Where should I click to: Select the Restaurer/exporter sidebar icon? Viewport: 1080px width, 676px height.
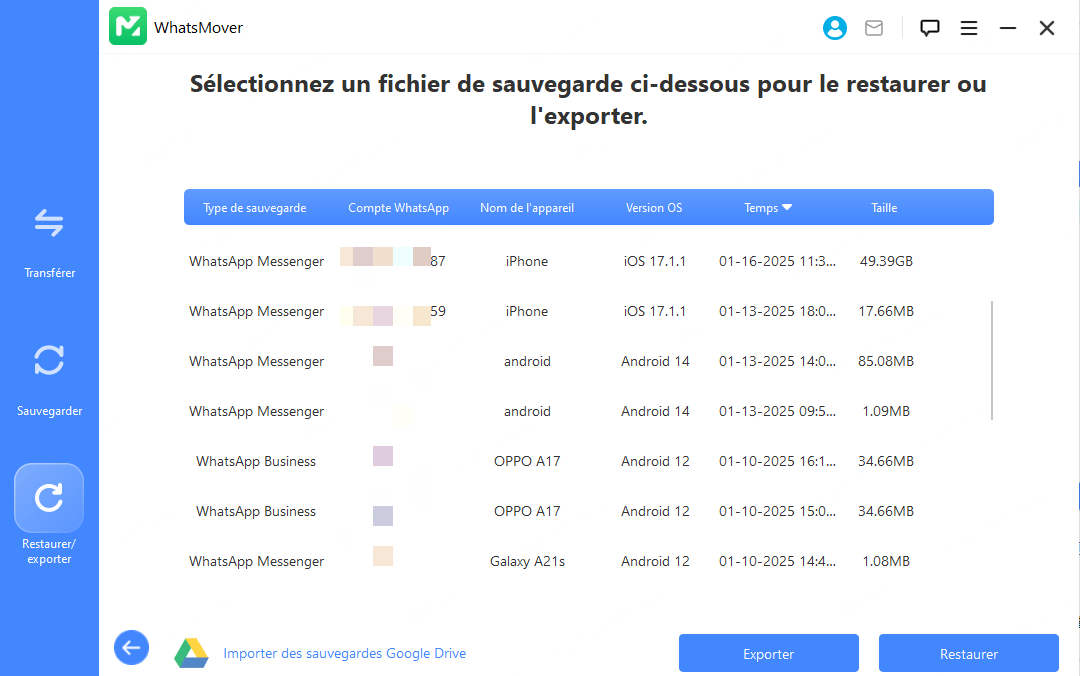coord(49,498)
